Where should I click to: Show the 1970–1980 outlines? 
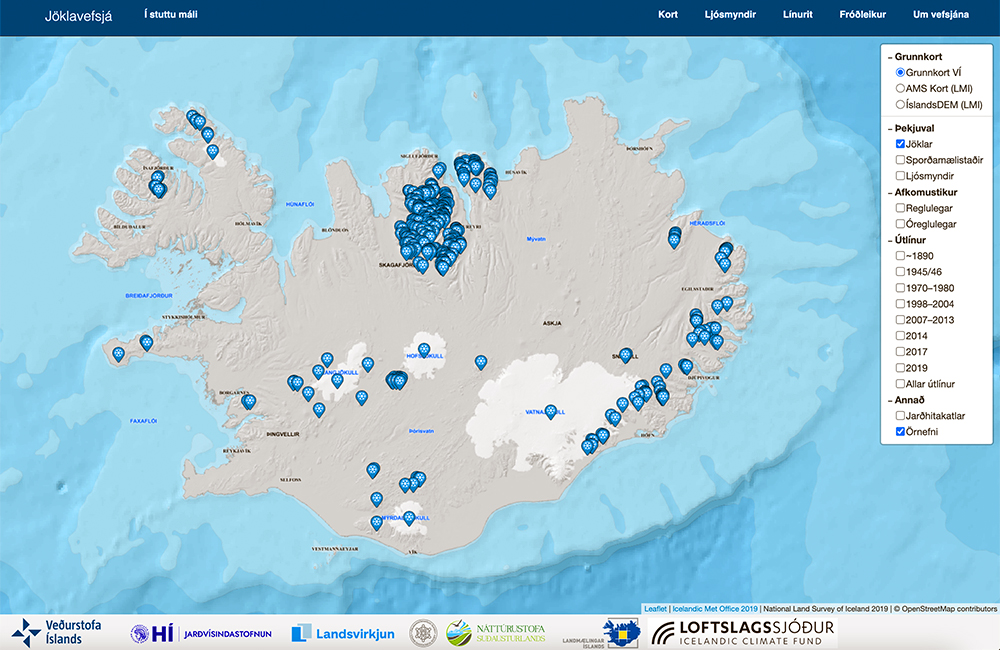(x=900, y=288)
